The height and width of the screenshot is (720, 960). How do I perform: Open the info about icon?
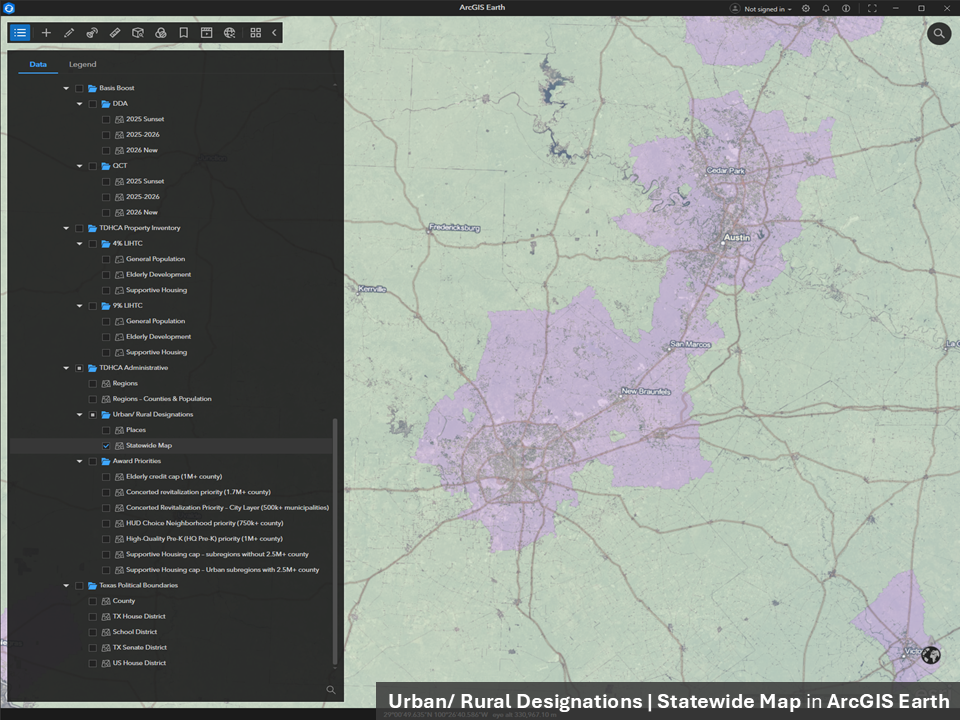click(846, 9)
